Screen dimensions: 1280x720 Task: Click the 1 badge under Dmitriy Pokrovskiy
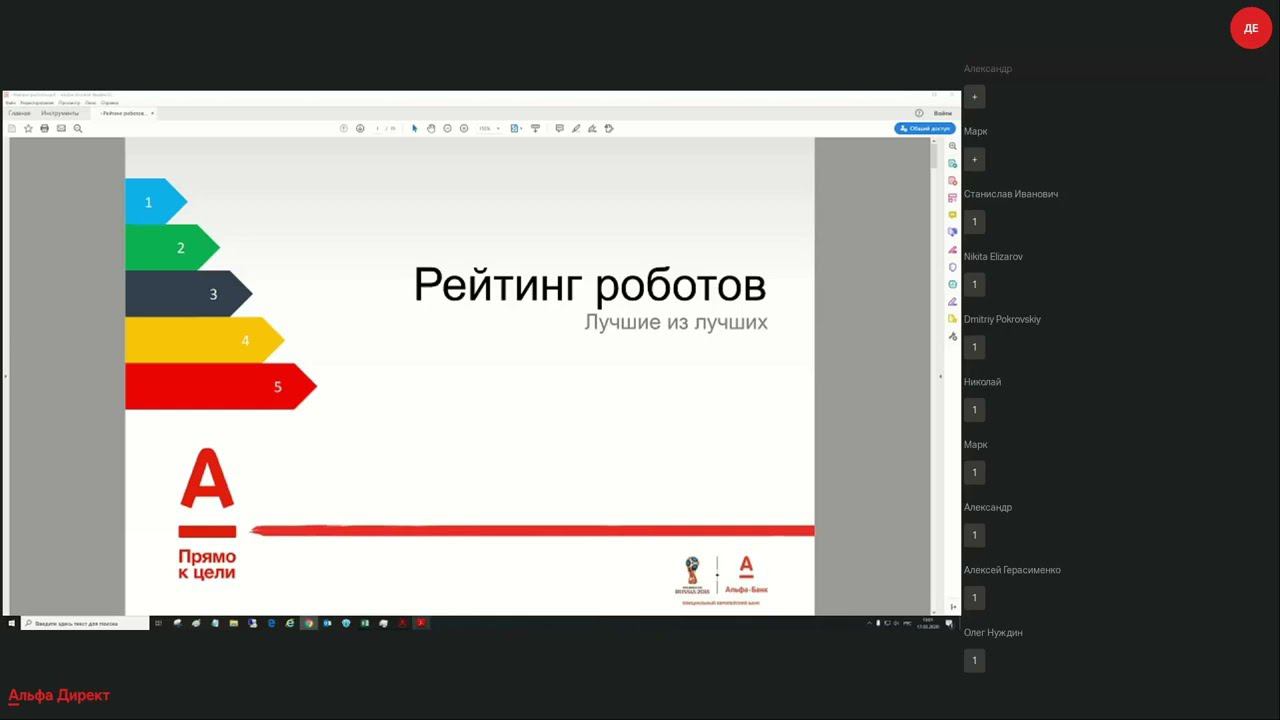click(975, 347)
